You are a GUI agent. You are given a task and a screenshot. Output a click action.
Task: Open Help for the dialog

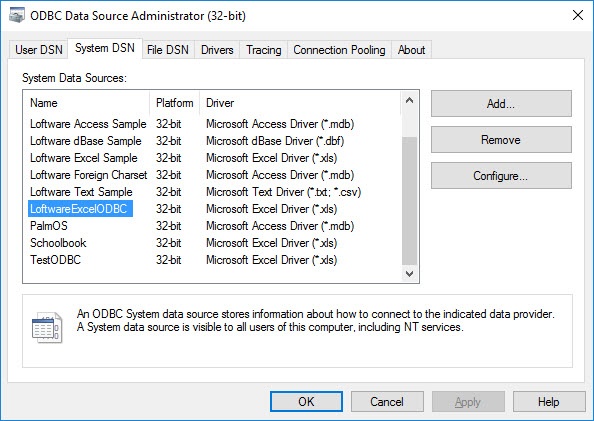point(549,401)
